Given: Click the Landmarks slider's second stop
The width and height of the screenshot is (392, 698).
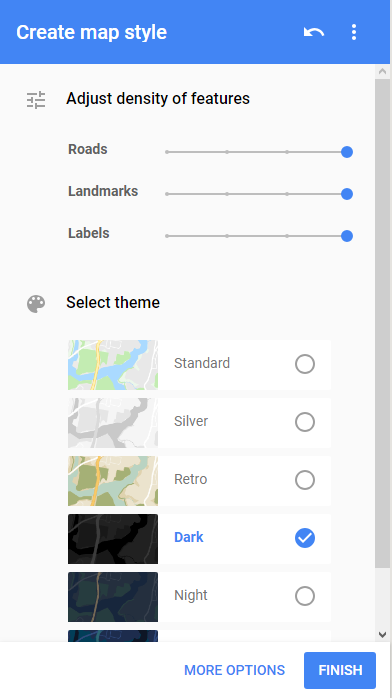Looking at the screenshot, I should click(x=227, y=194).
